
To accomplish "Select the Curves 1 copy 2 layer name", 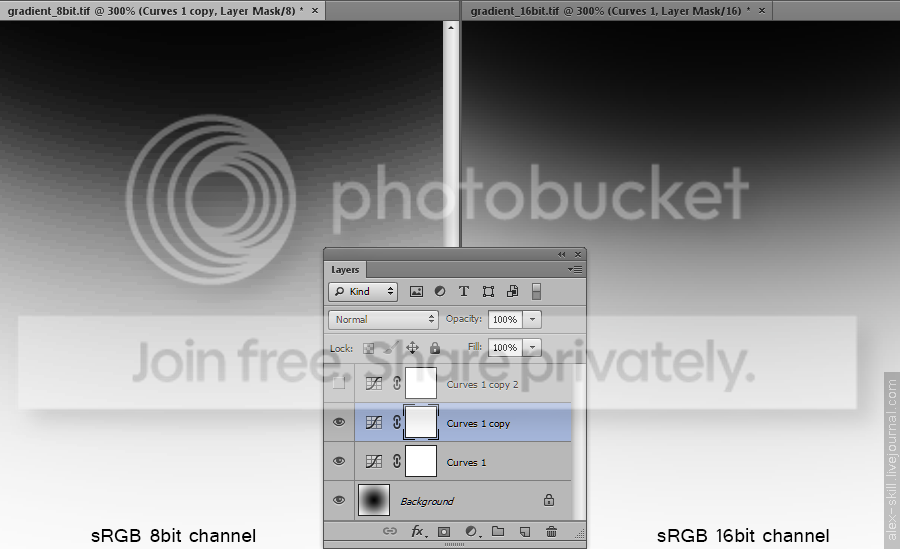I will point(482,385).
